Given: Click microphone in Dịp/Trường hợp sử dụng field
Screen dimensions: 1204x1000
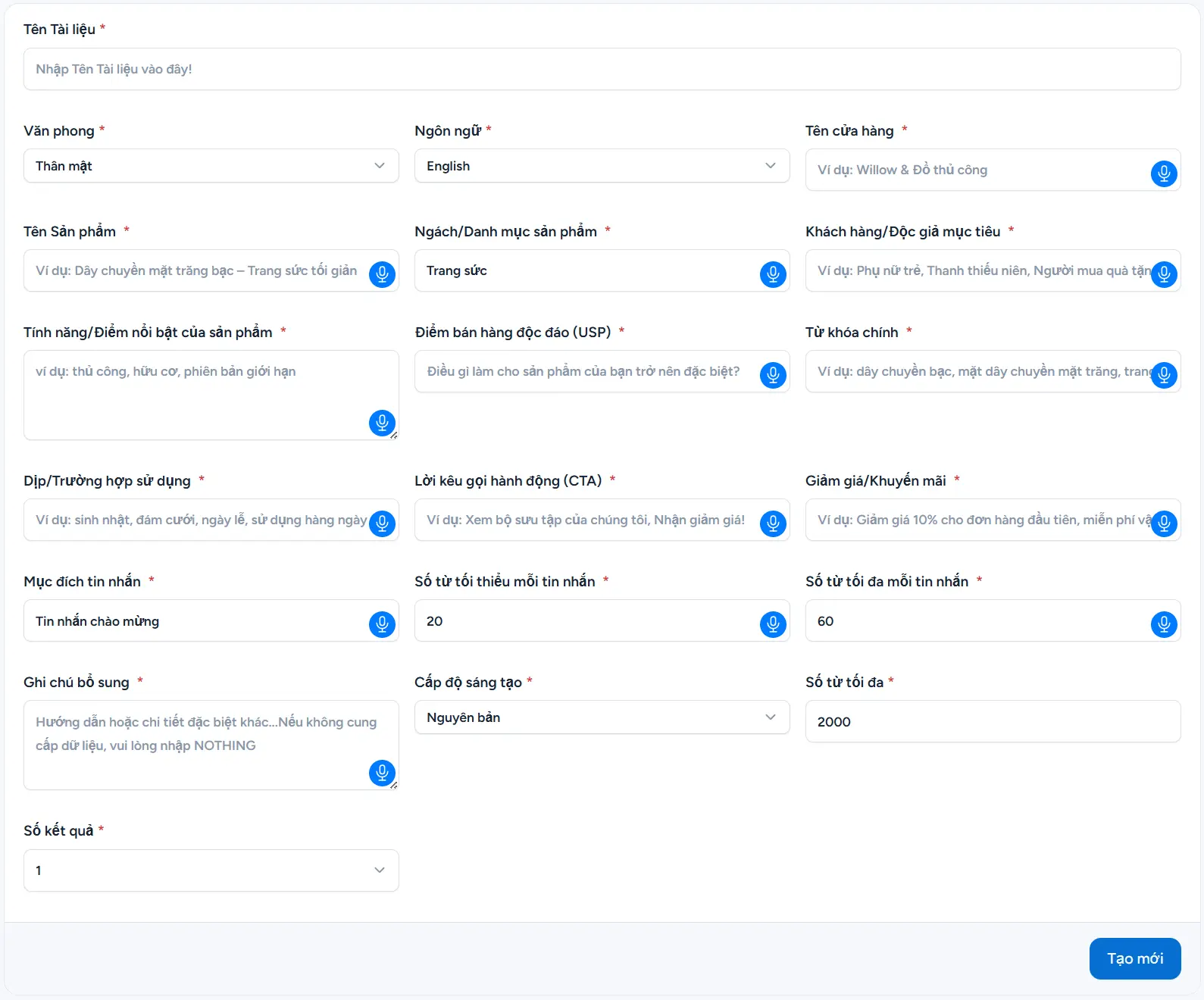Looking at the screenshot, I should point(382,523).
